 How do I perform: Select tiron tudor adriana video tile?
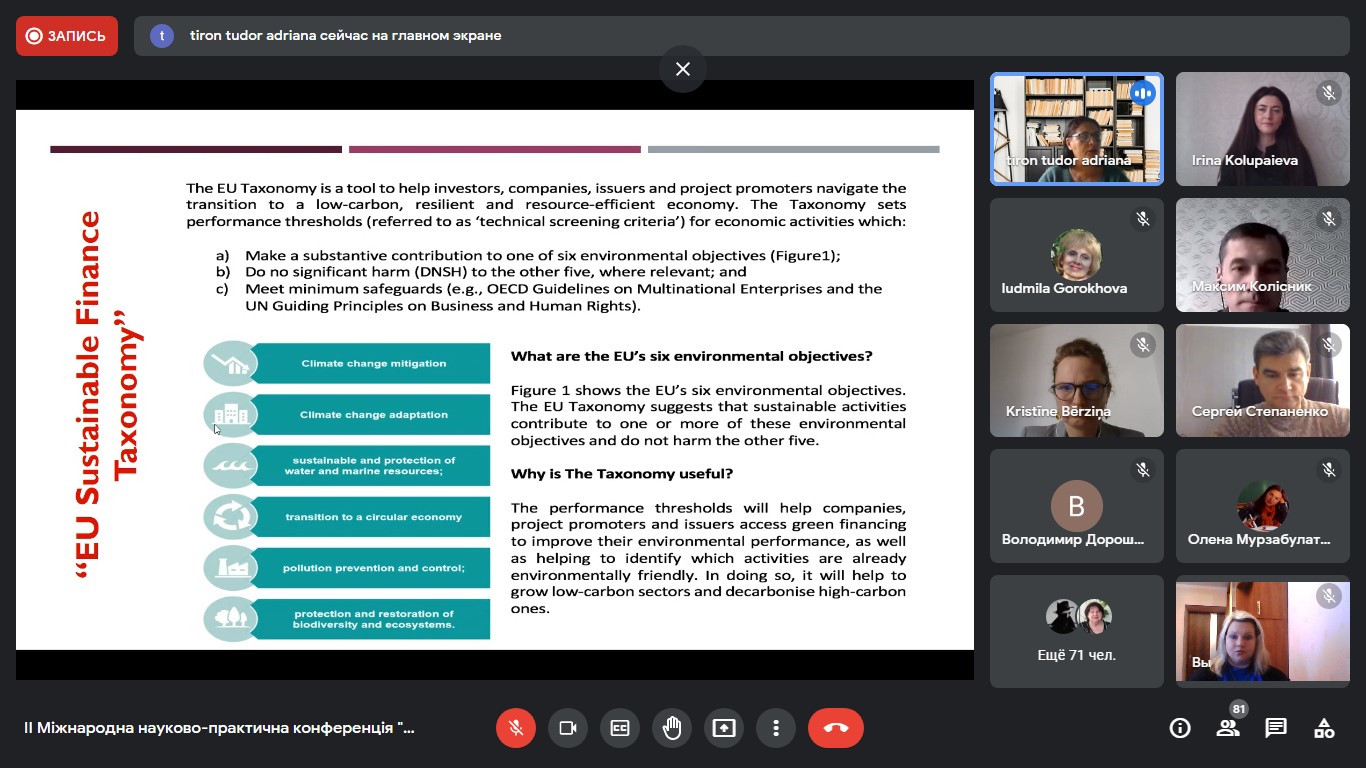(x=1077, y=129)
